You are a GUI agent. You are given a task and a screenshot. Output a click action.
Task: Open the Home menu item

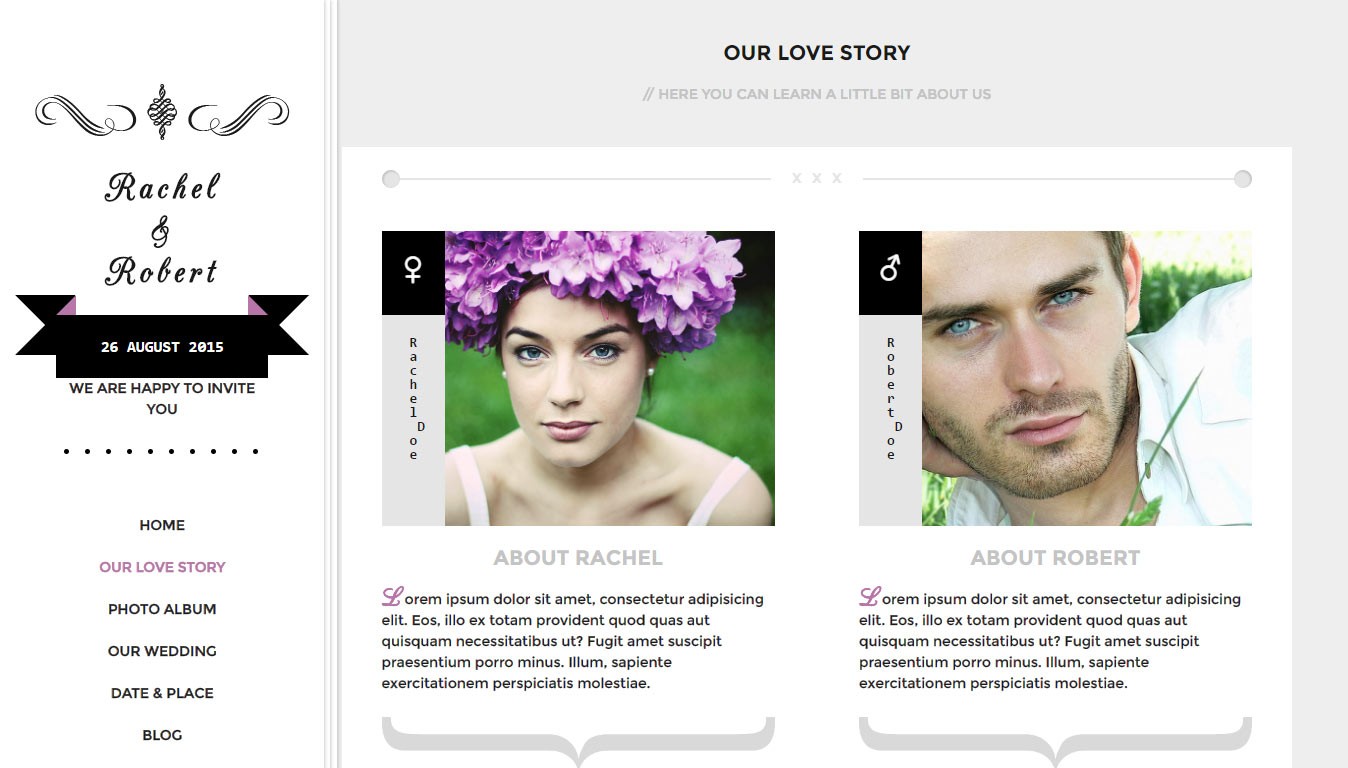(162, 525)
